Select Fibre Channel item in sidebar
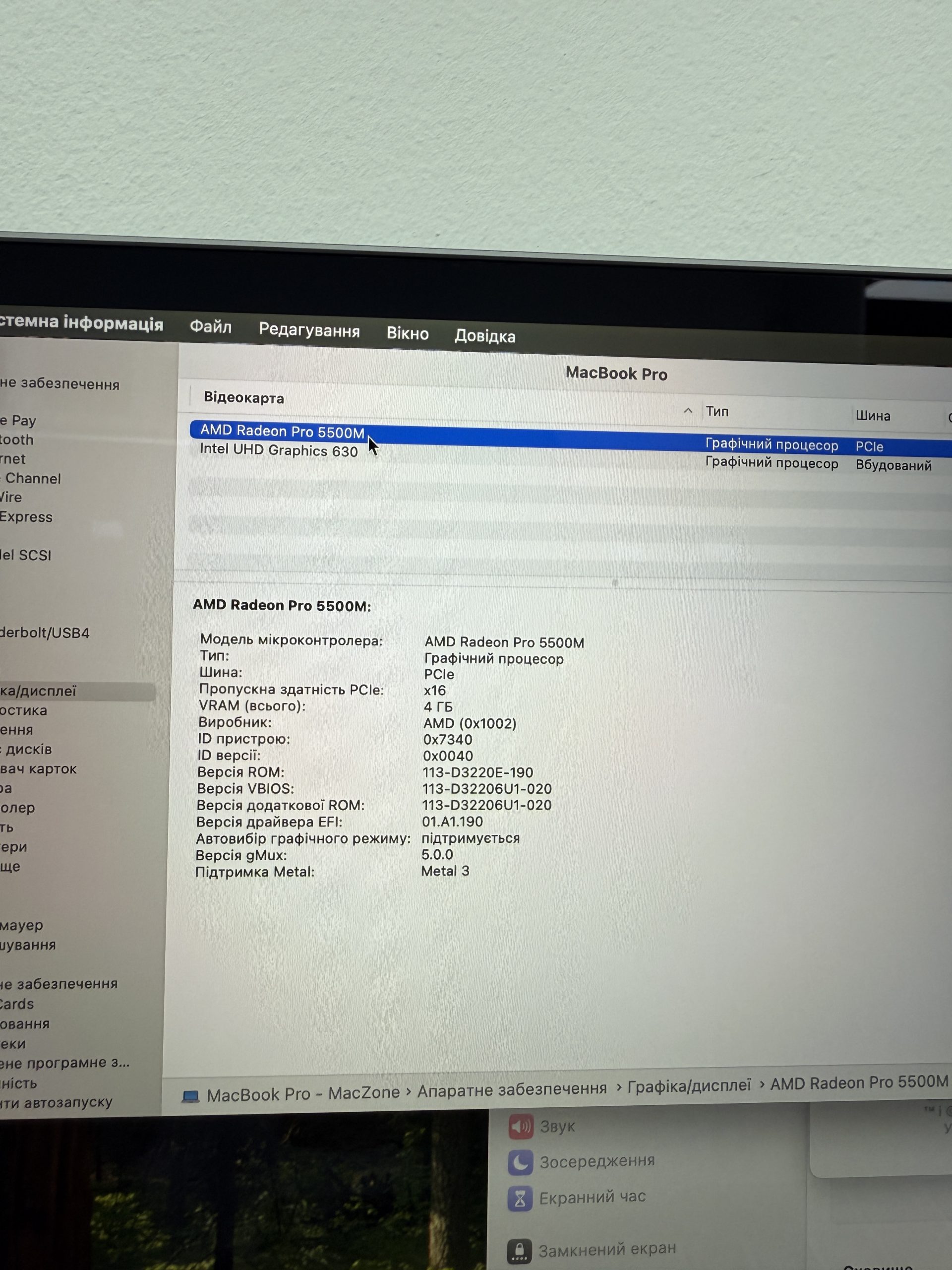 point(30,478)
